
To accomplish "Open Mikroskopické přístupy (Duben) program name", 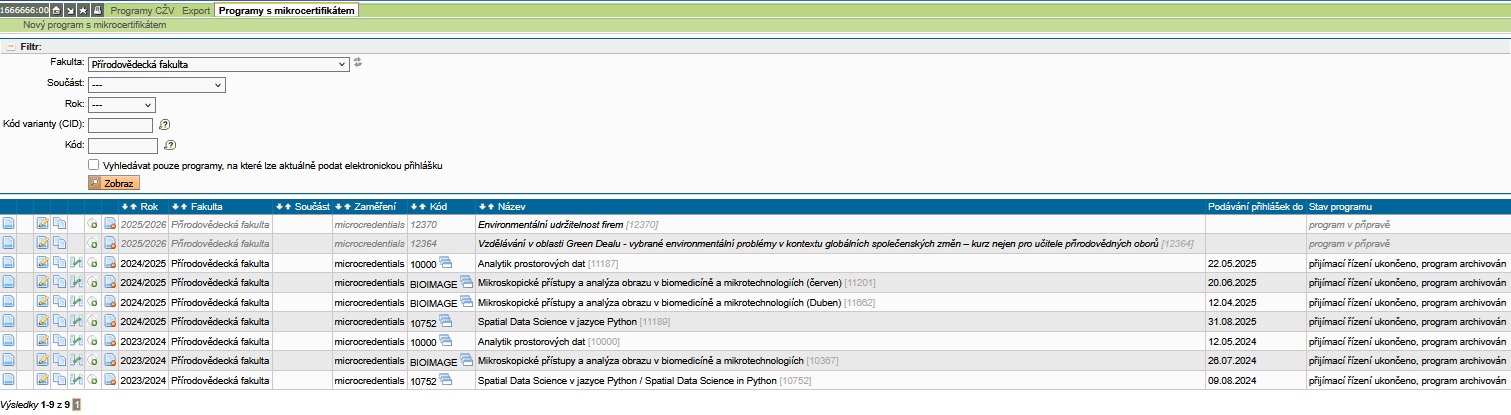I will 660,301.
